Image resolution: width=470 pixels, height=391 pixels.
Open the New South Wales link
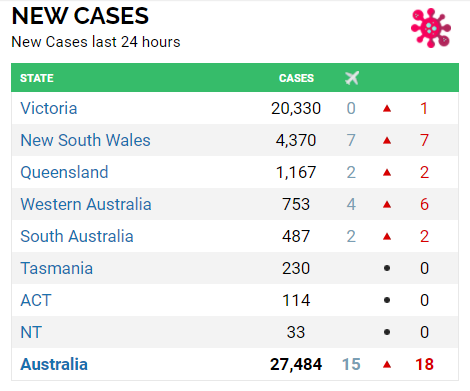85,140
